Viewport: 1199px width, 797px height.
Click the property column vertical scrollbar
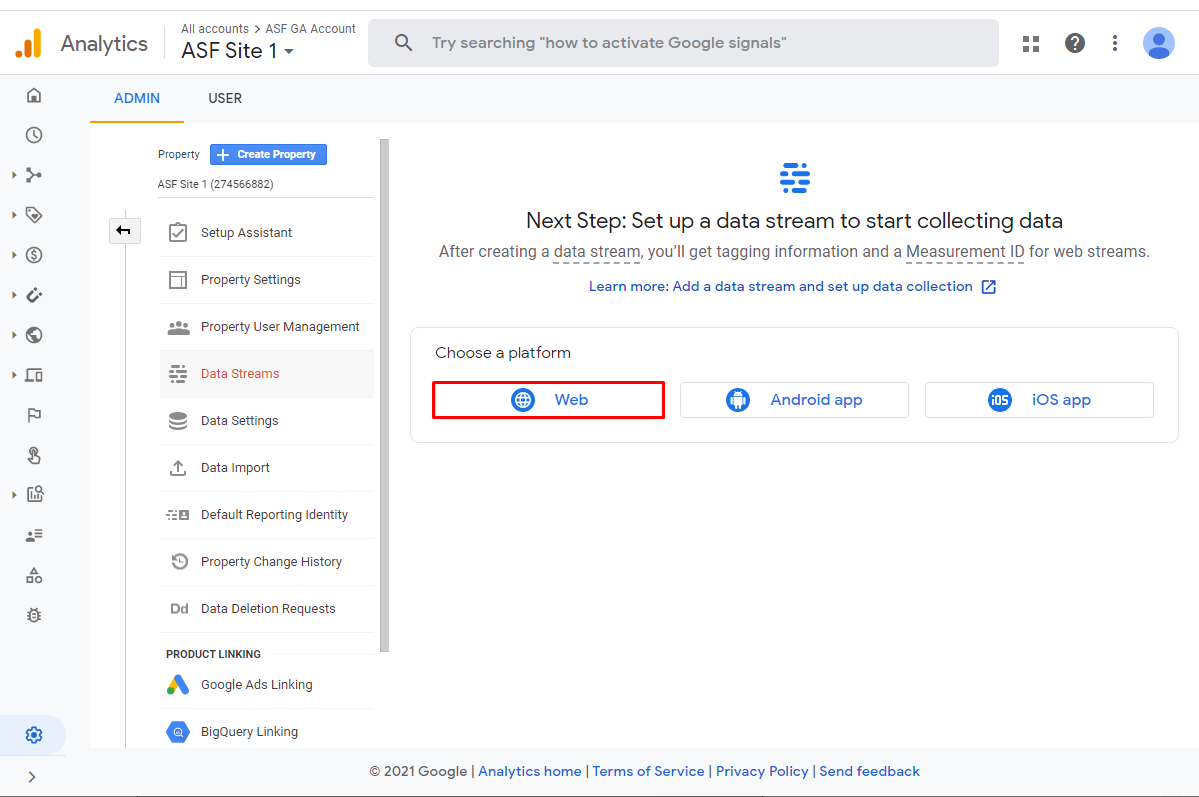tap(384, 395)
